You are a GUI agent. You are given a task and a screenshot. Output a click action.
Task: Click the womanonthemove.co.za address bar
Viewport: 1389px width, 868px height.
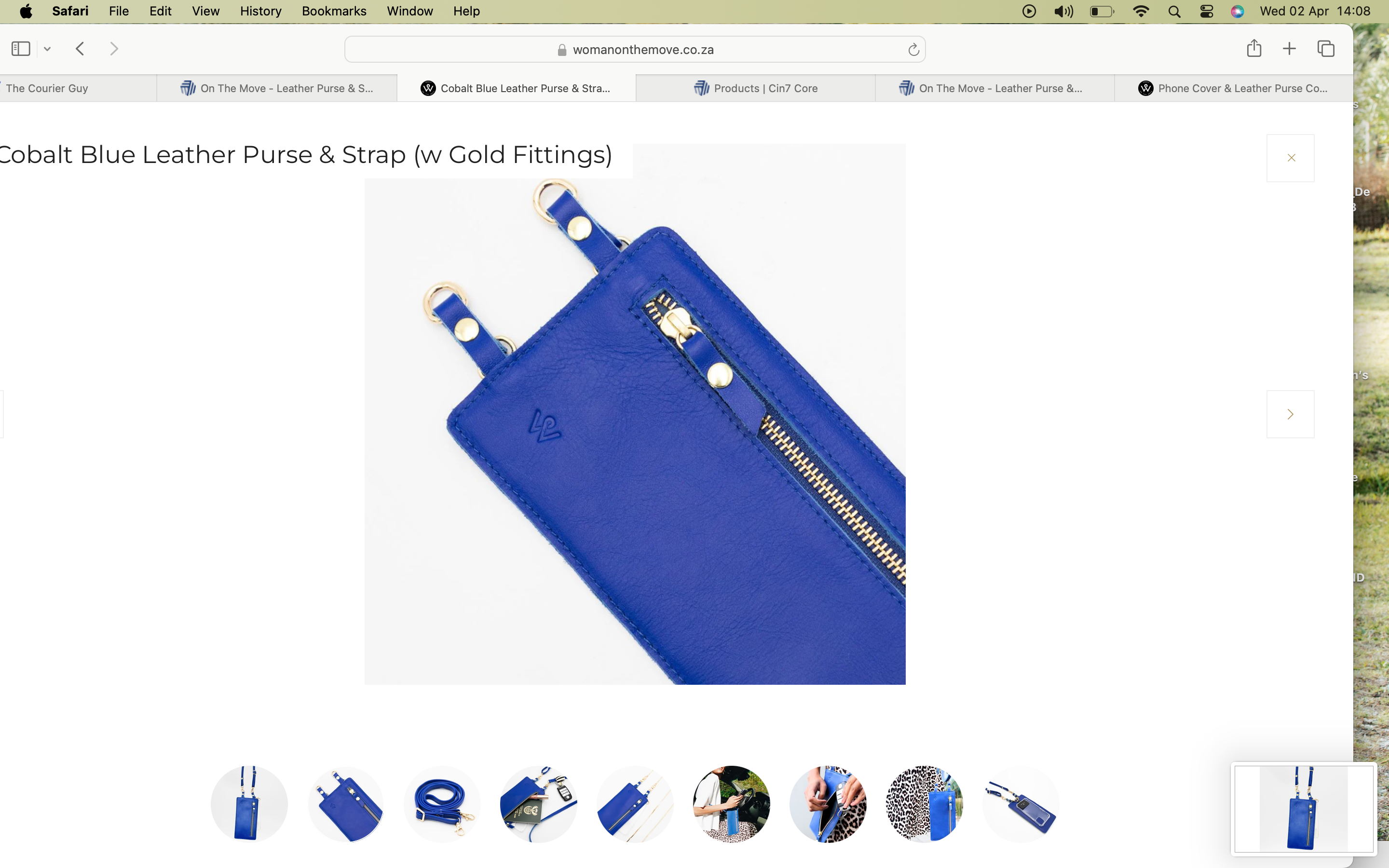635,50
